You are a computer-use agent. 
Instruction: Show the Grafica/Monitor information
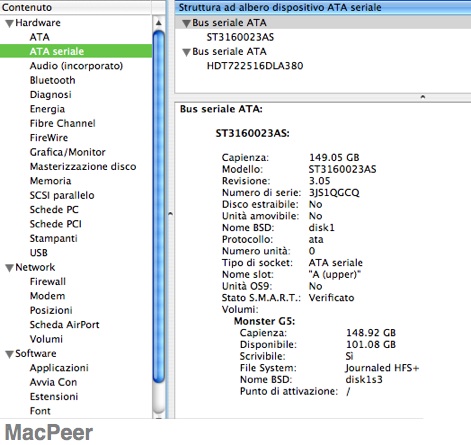click(x=67, y=152)
